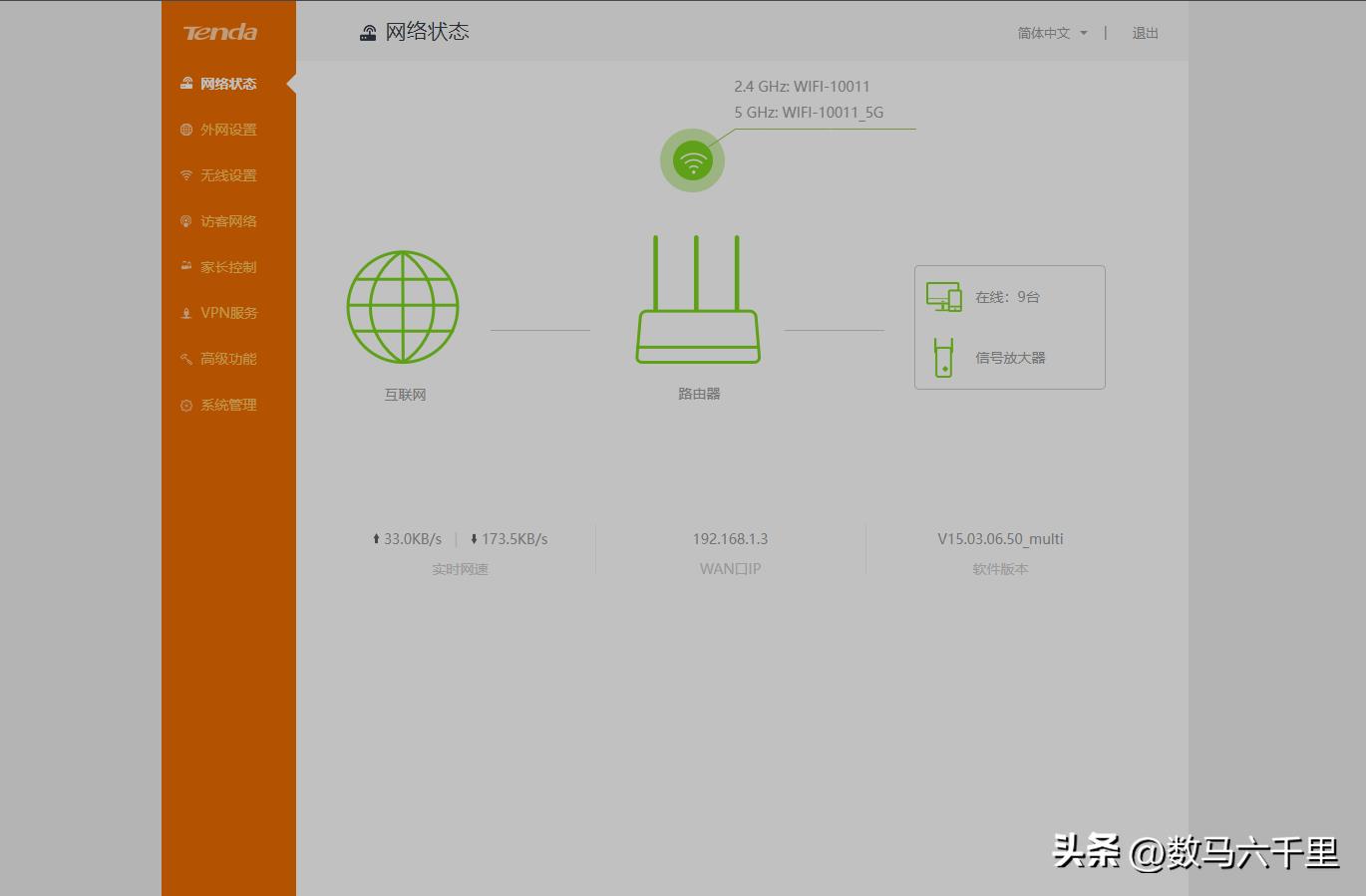Open the 简体中文 language dropdown

[1052, 33]
